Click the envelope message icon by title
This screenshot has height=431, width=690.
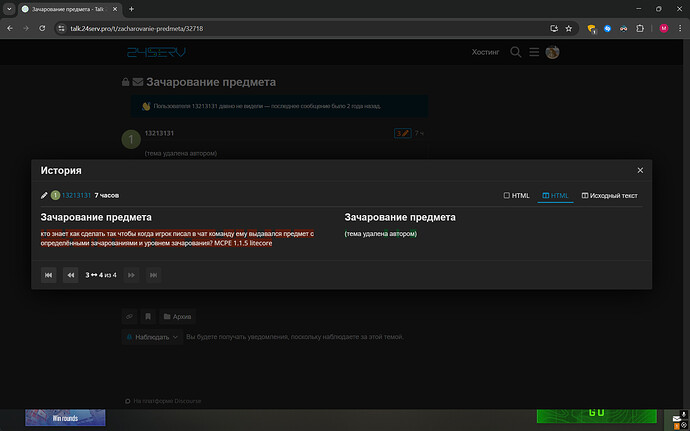[x=138, y=82]
